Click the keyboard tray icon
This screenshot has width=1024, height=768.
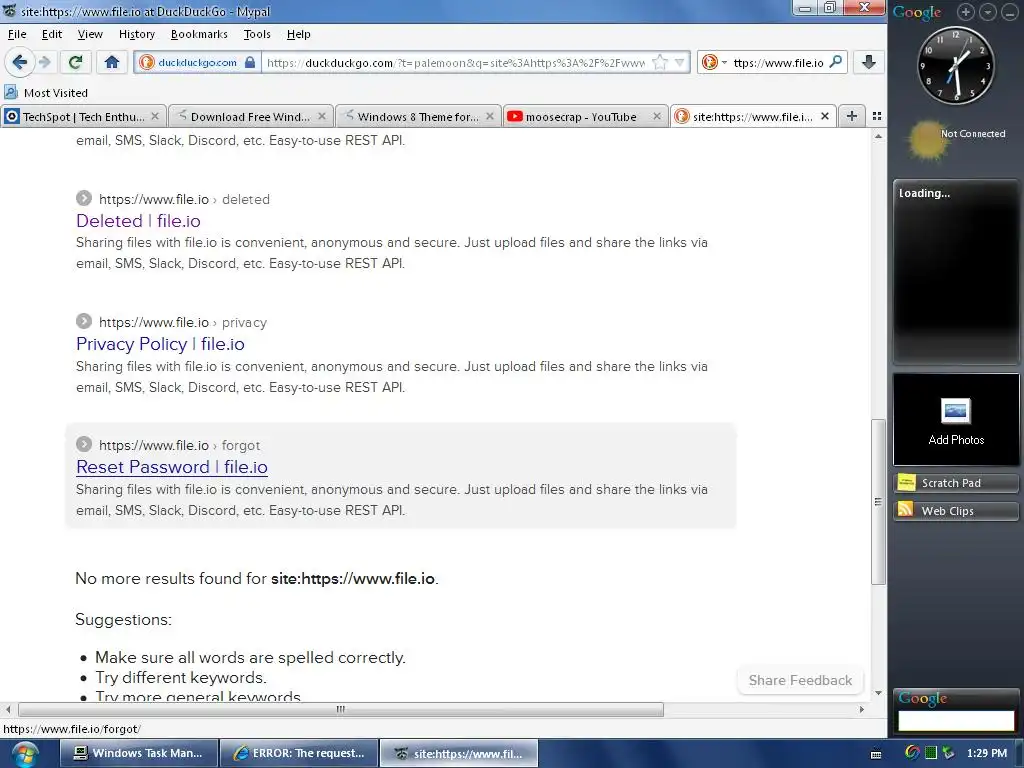pos(876,754)
